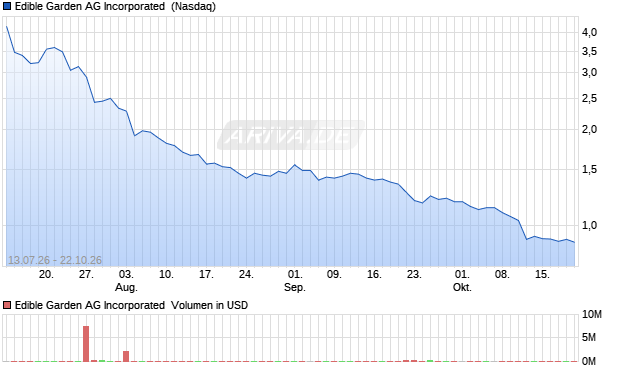
Task: Click the '23.' date axis label
Action: (x=414, y=274)
